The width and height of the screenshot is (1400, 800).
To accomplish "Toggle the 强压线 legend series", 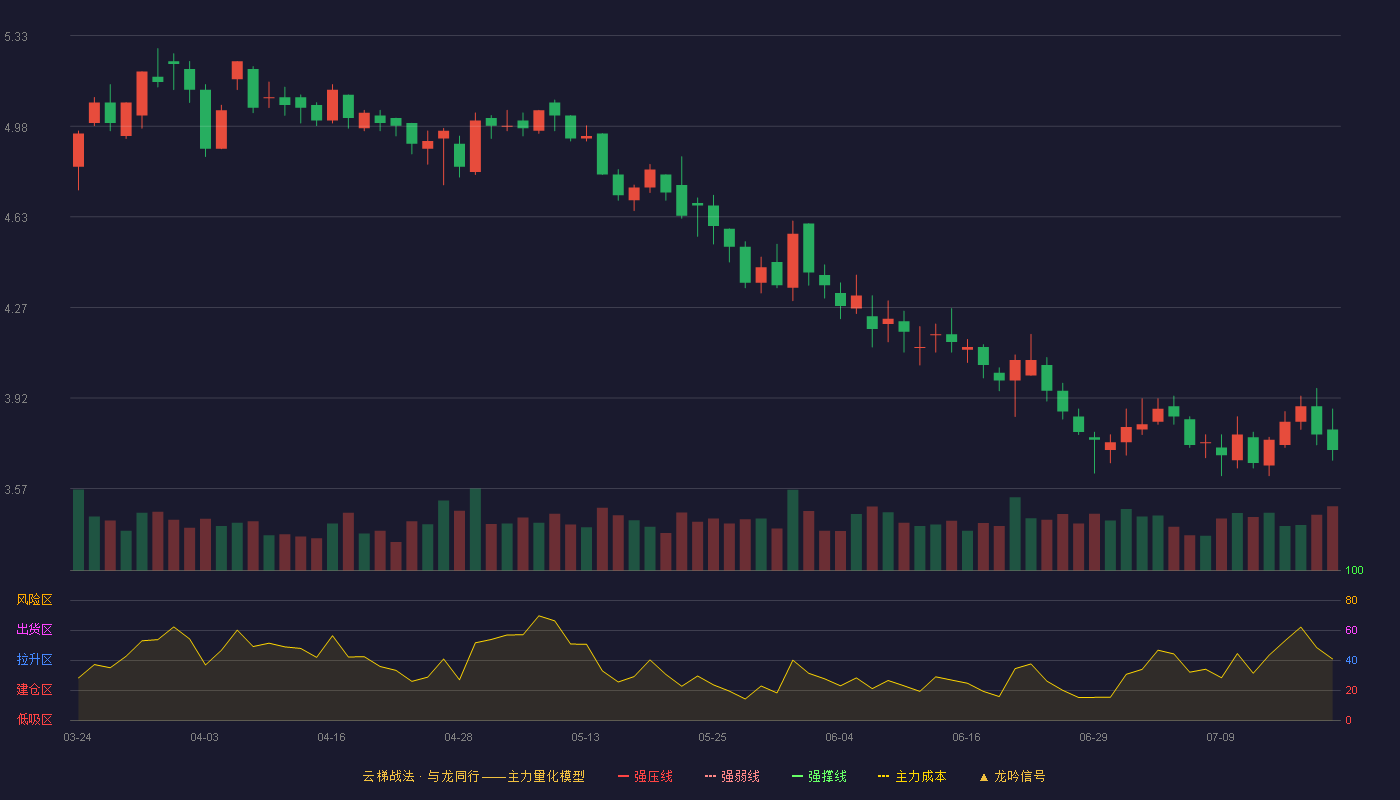I will tap(645, 776).
